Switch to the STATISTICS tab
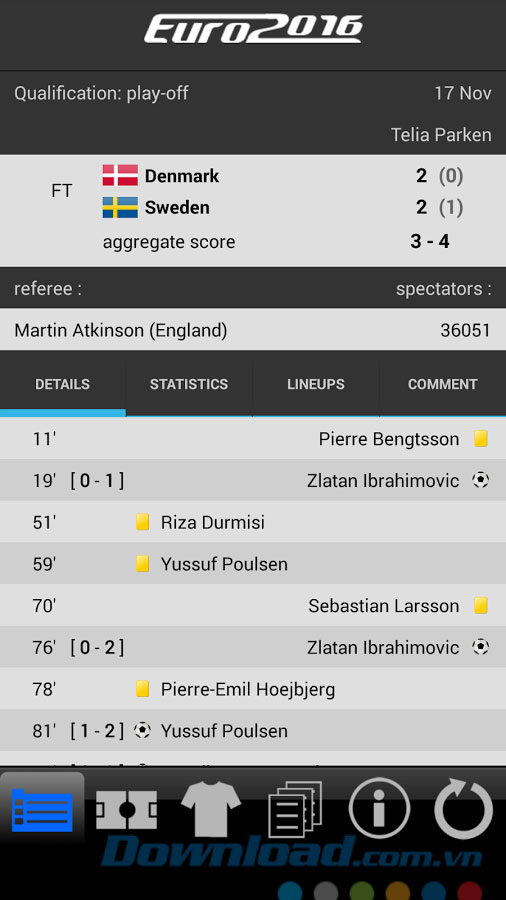Image resolution: width=506 pixels, height=900 pixels. [189, 384]
